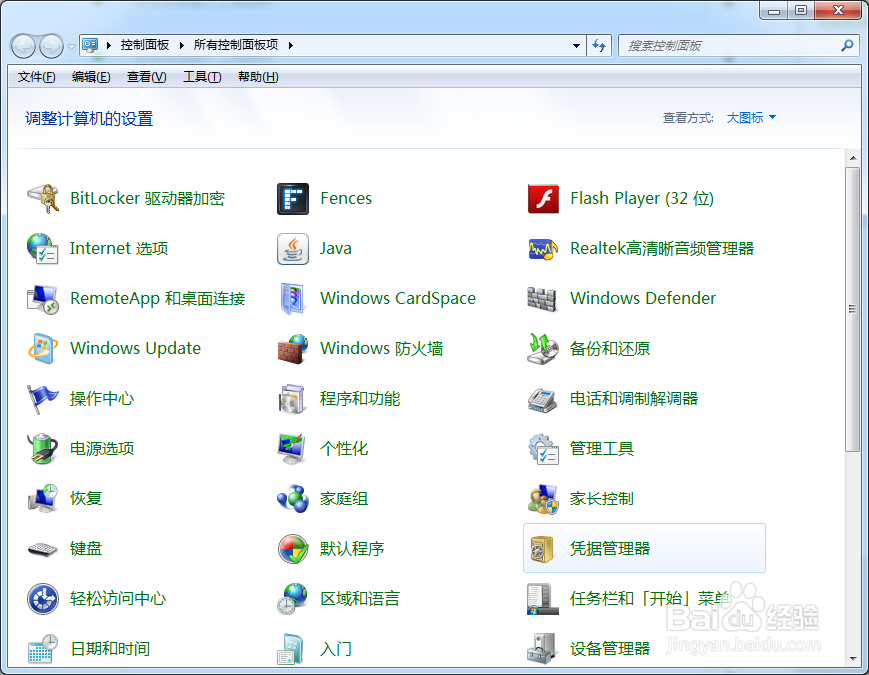Open the 编辑(E) menu
Viewport: 869px width, 675px height.
91,77
